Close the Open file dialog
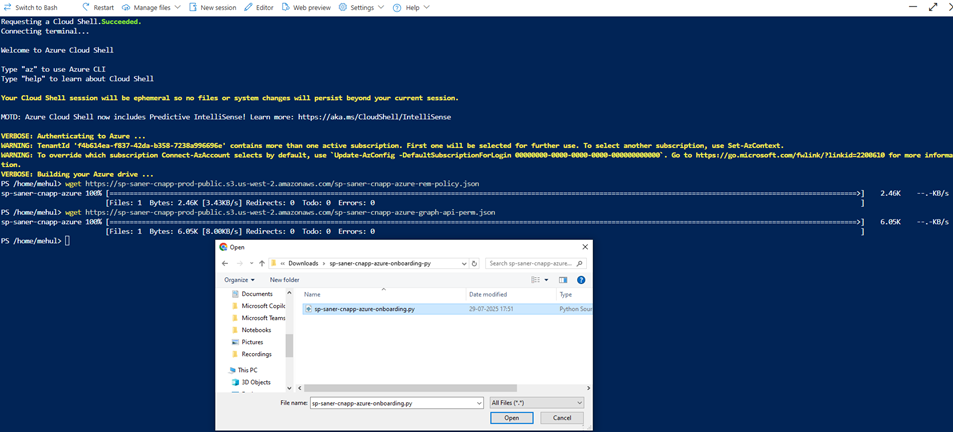 (585, 247)
